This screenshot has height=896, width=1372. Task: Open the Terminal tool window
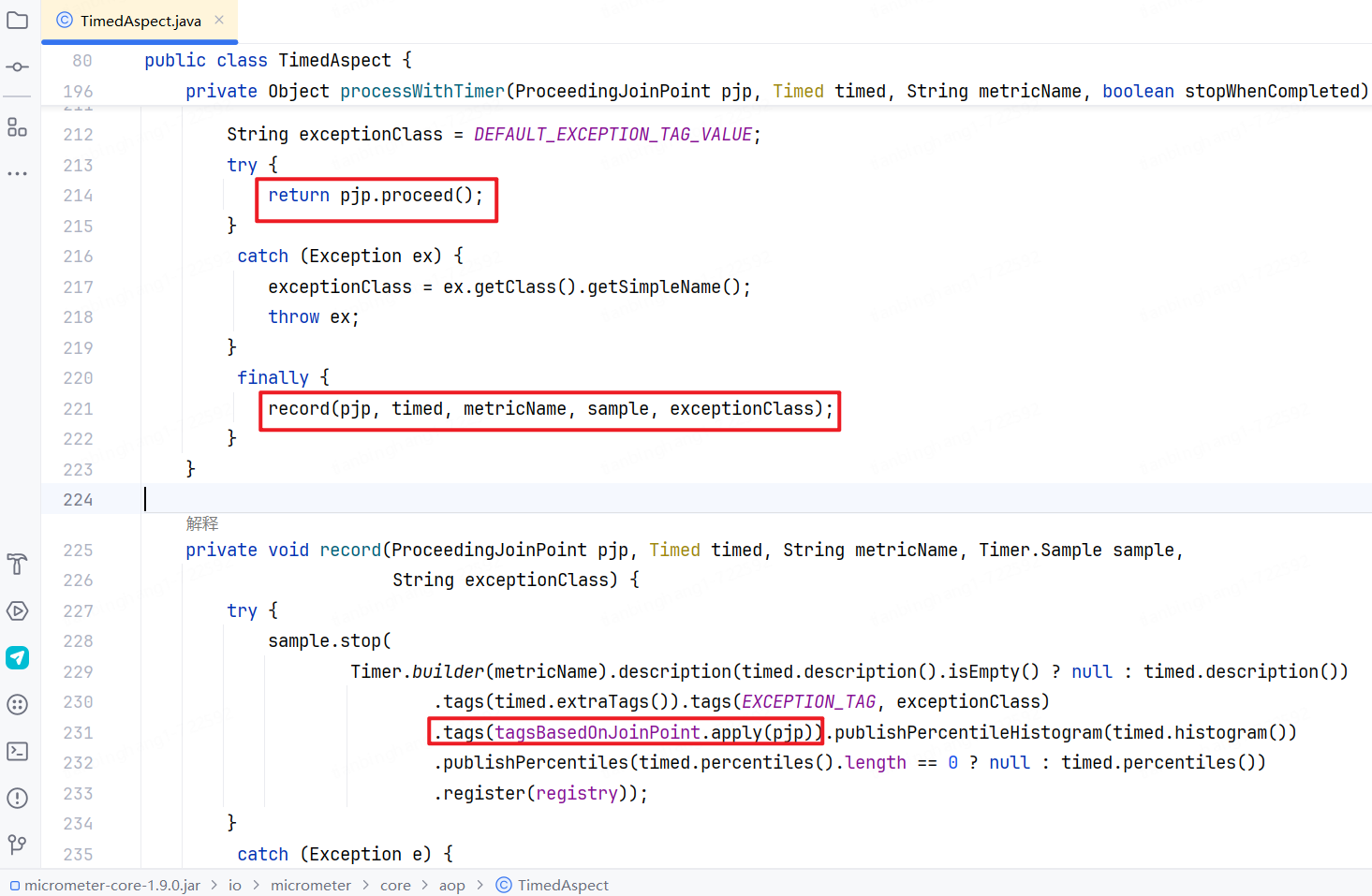18,751
